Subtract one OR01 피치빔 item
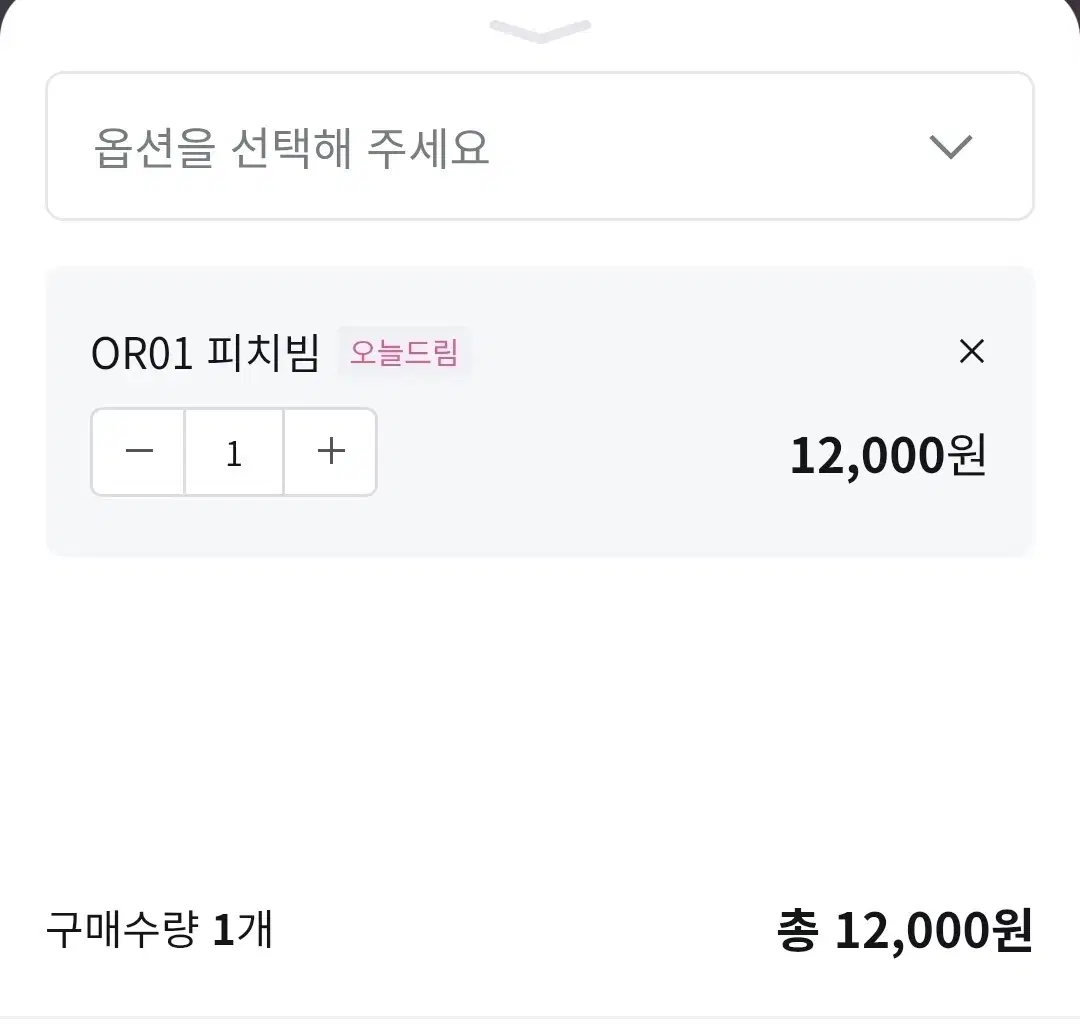 (x=138, y=452)
